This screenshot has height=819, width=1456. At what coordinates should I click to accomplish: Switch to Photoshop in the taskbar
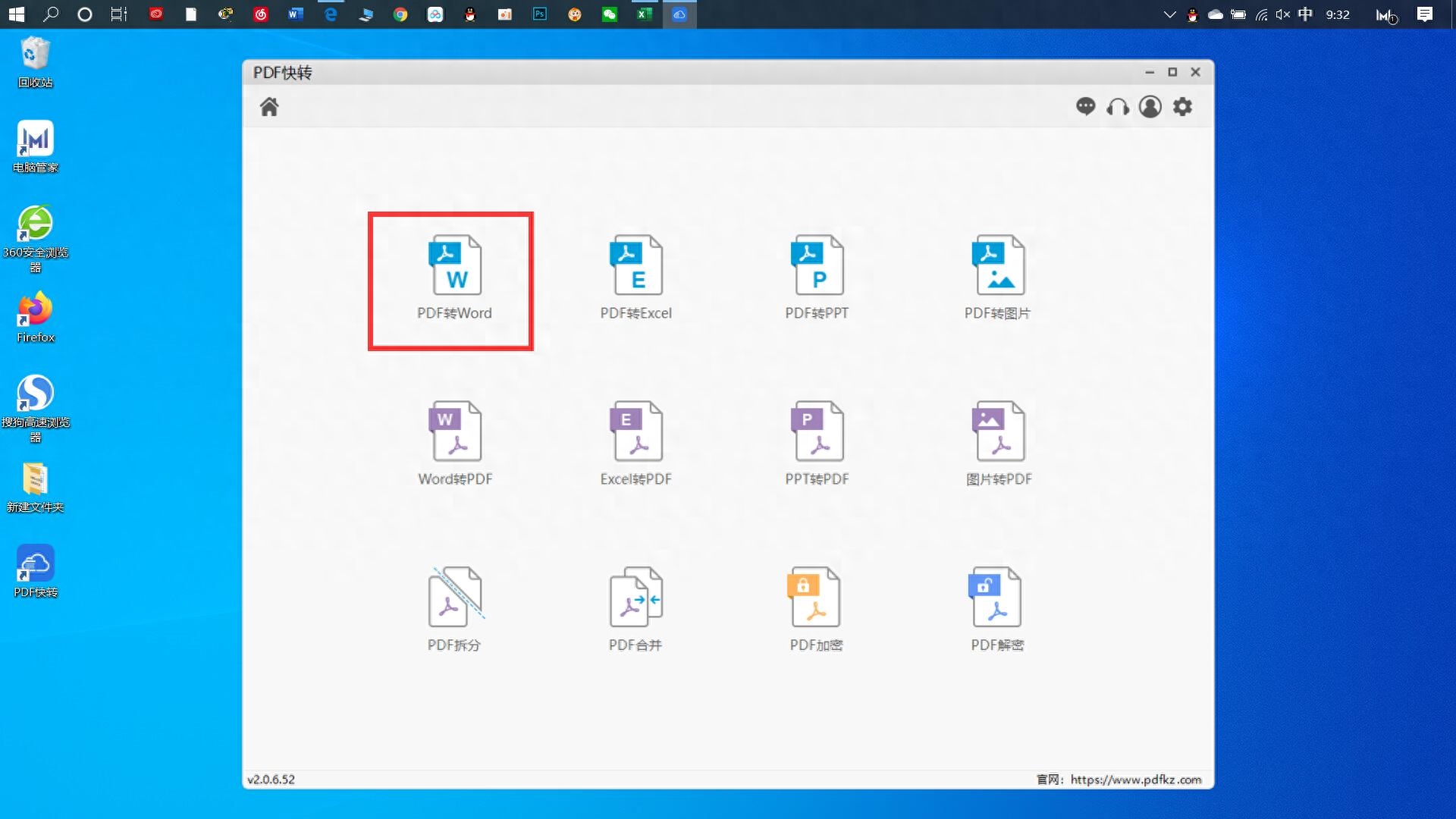coord(540,14)
